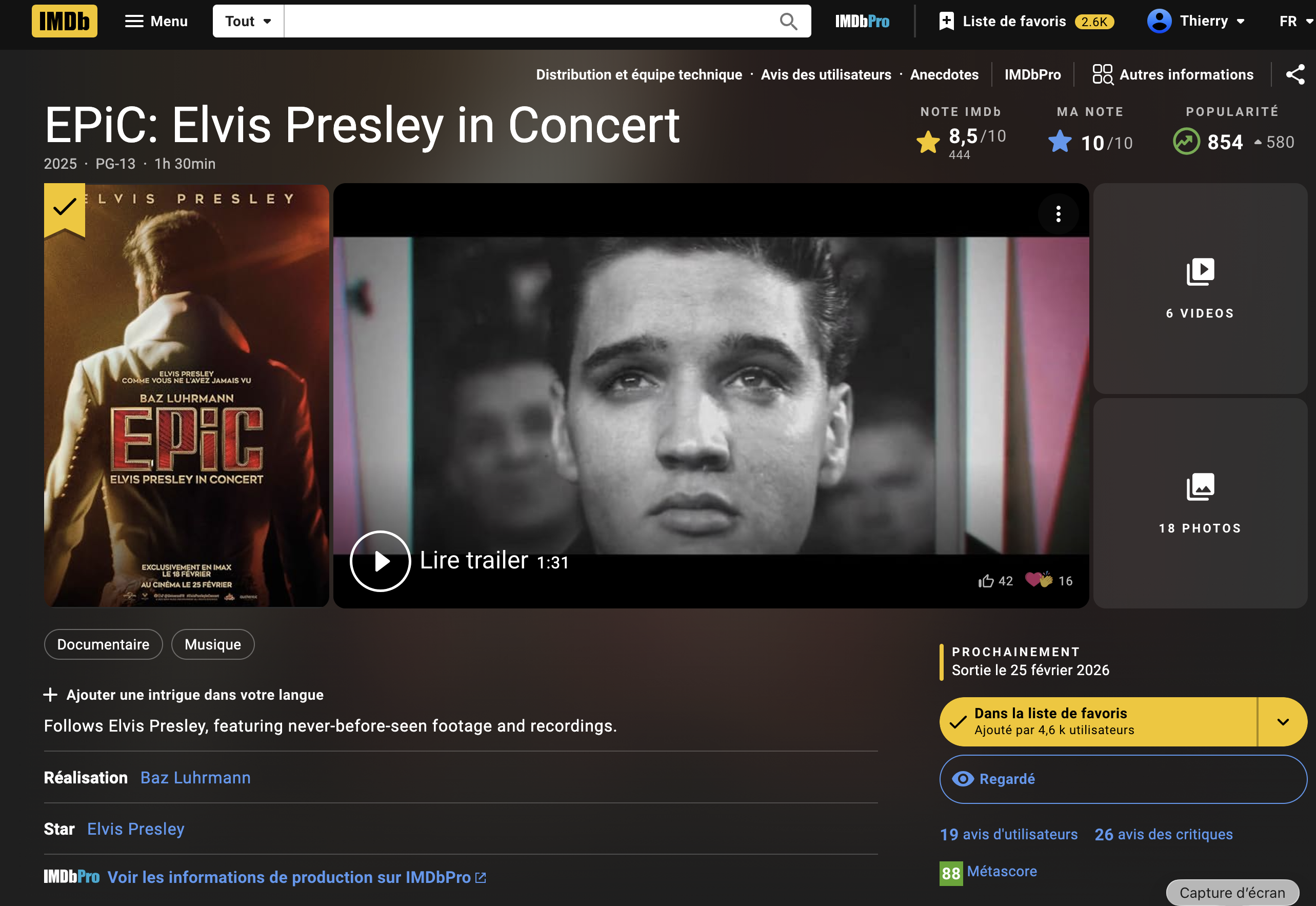The image size is (1316, 906).
Task: Expand the Tout search category dropdown
Action: [248, 22]
